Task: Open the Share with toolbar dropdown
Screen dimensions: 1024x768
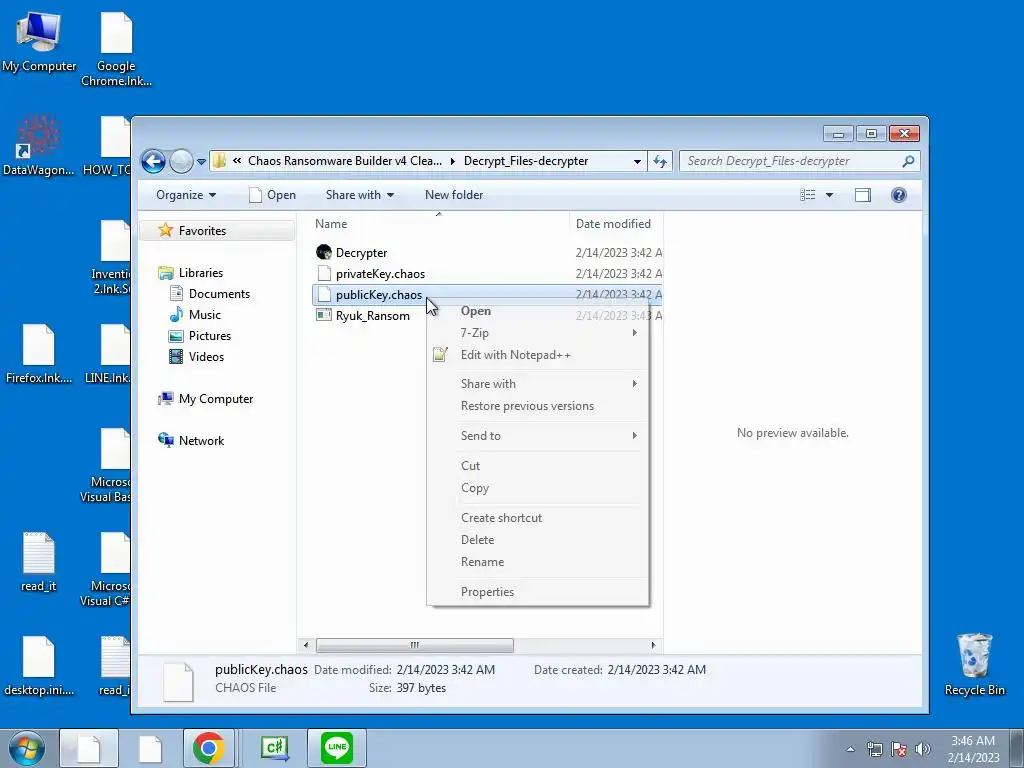Action: coord(360,195)
